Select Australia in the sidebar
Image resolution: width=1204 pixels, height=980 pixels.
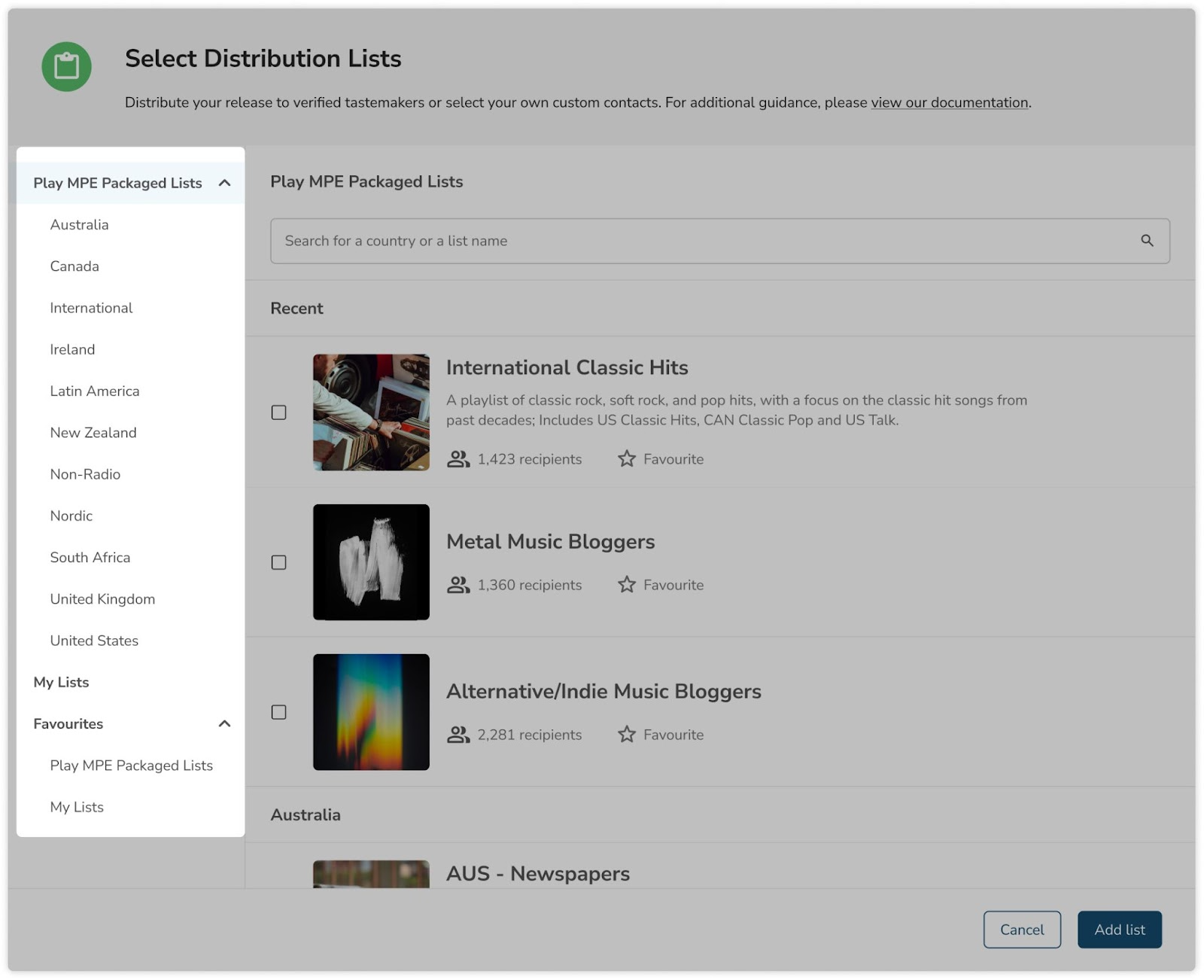(79, 224)
